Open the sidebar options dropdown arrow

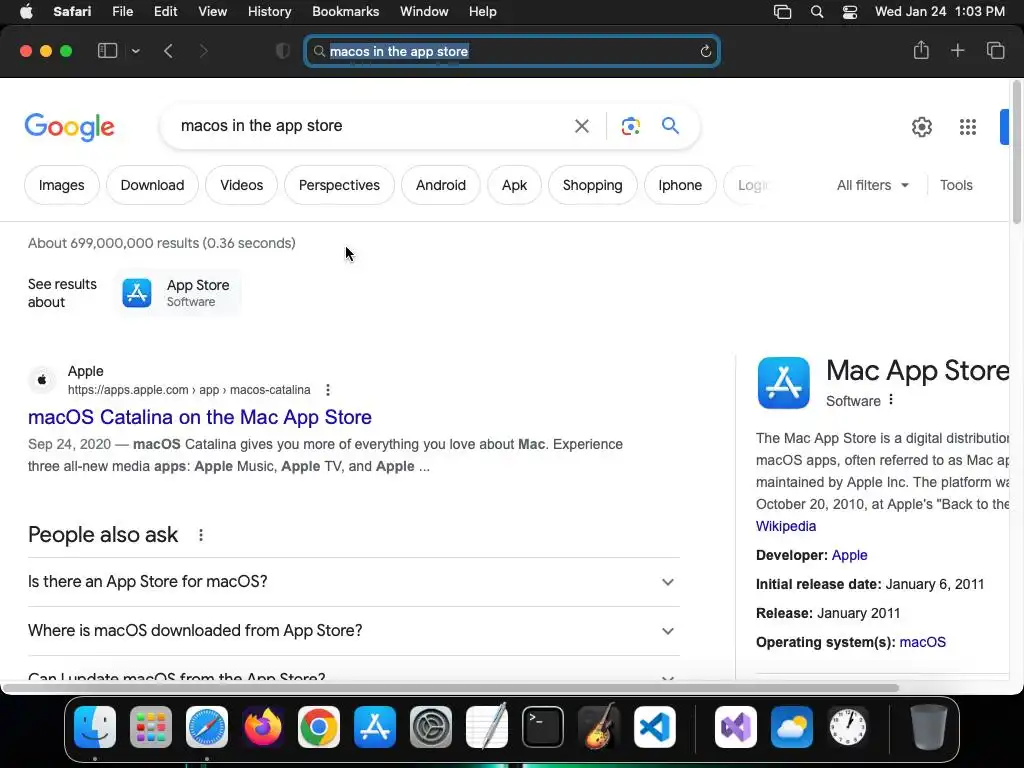135,51
